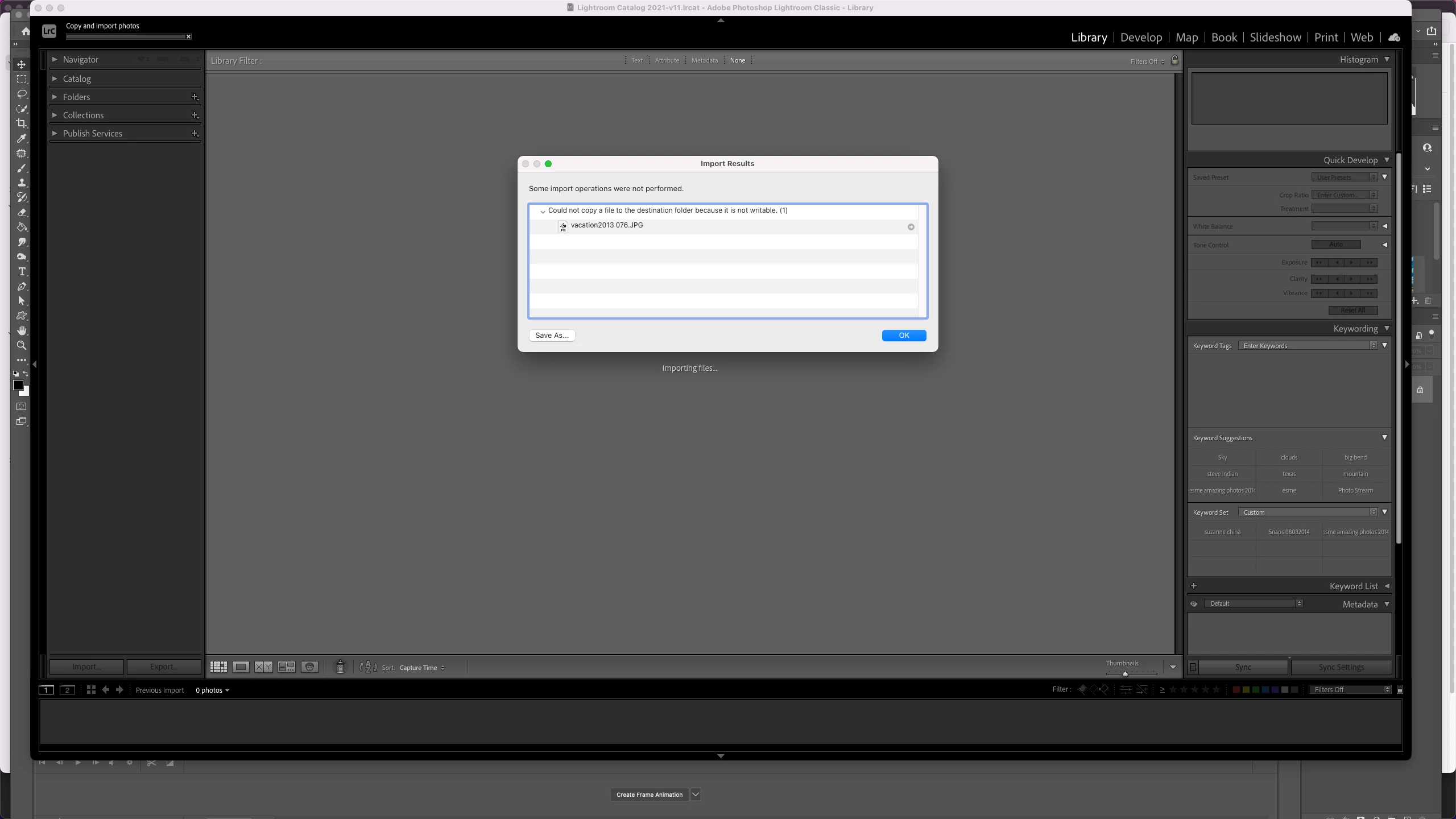Image resolution: width=1456 pixels, height=819 pixels.
Task: Click OK in Import Results dialog
Action: (904, 336)
